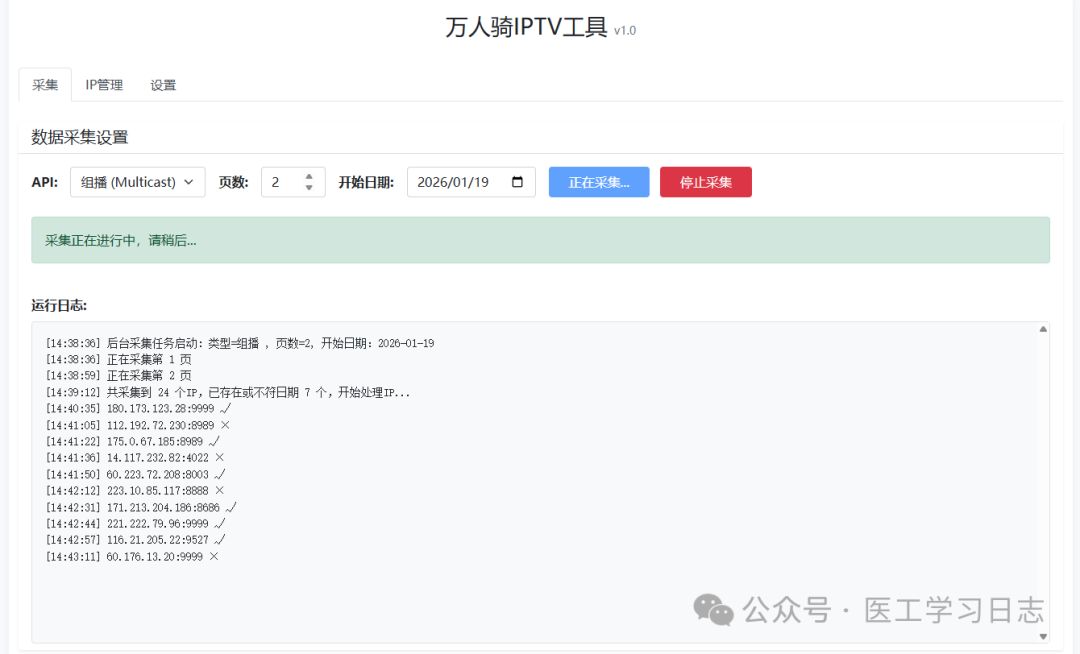
Task: Expand the API 组播 (Multicast) dropdown
Action: [x=138, y=182]
